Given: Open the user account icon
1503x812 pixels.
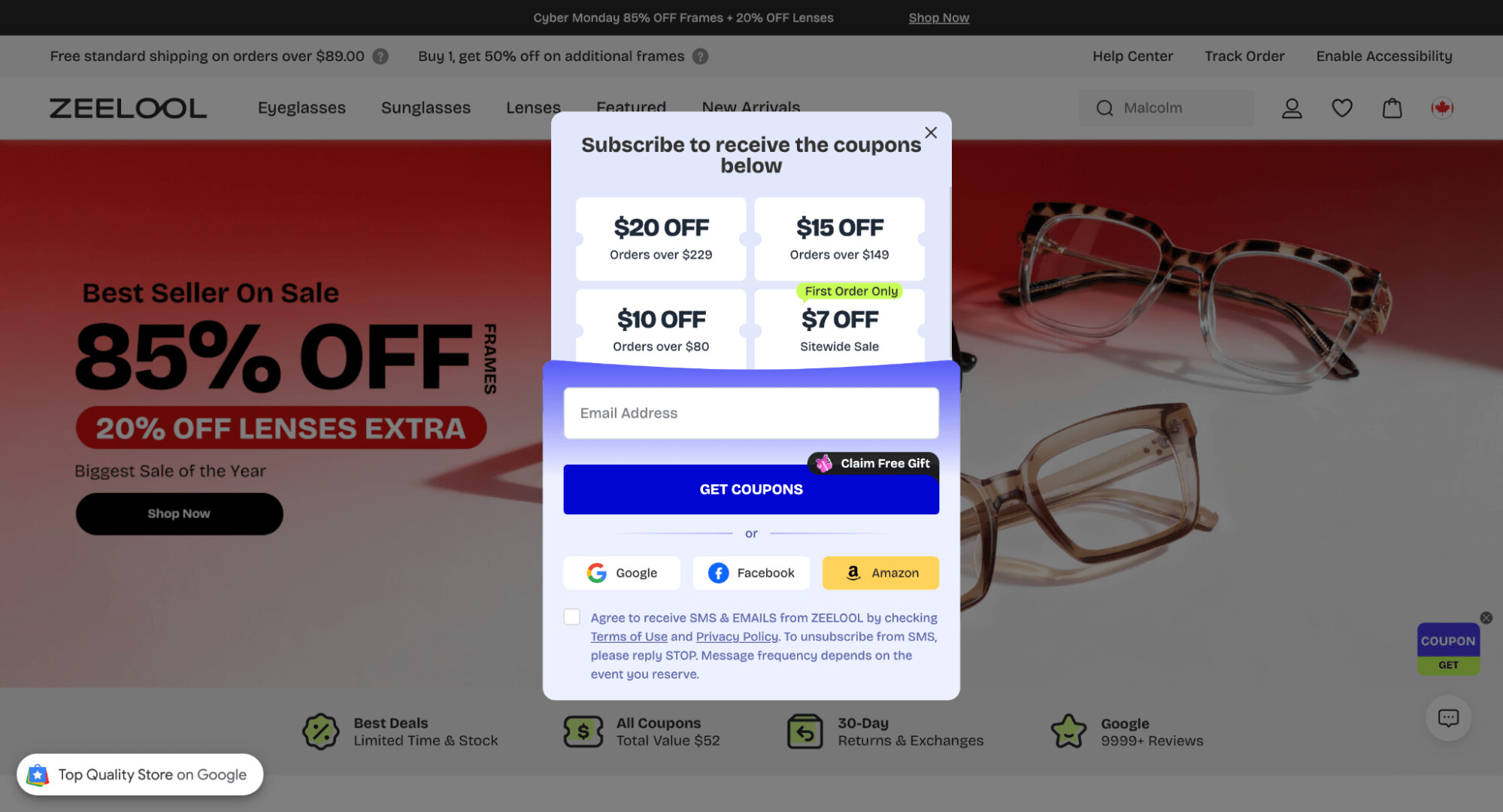Looking at the screenshot, I should tap(1292, 108).
